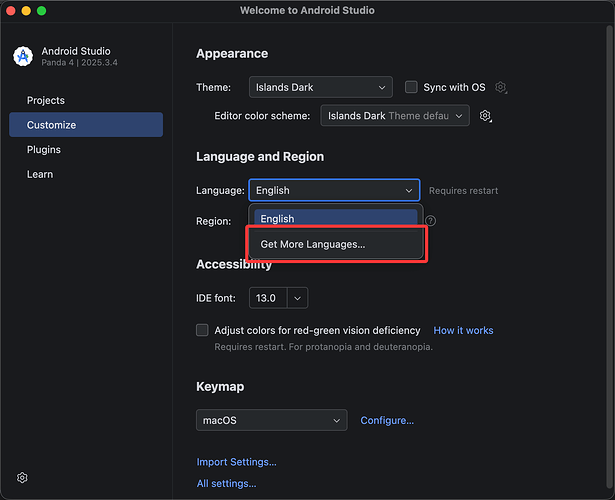Minimize window with the yellow button
This screenshot has height=500, width=615.
tap(26, 11)
